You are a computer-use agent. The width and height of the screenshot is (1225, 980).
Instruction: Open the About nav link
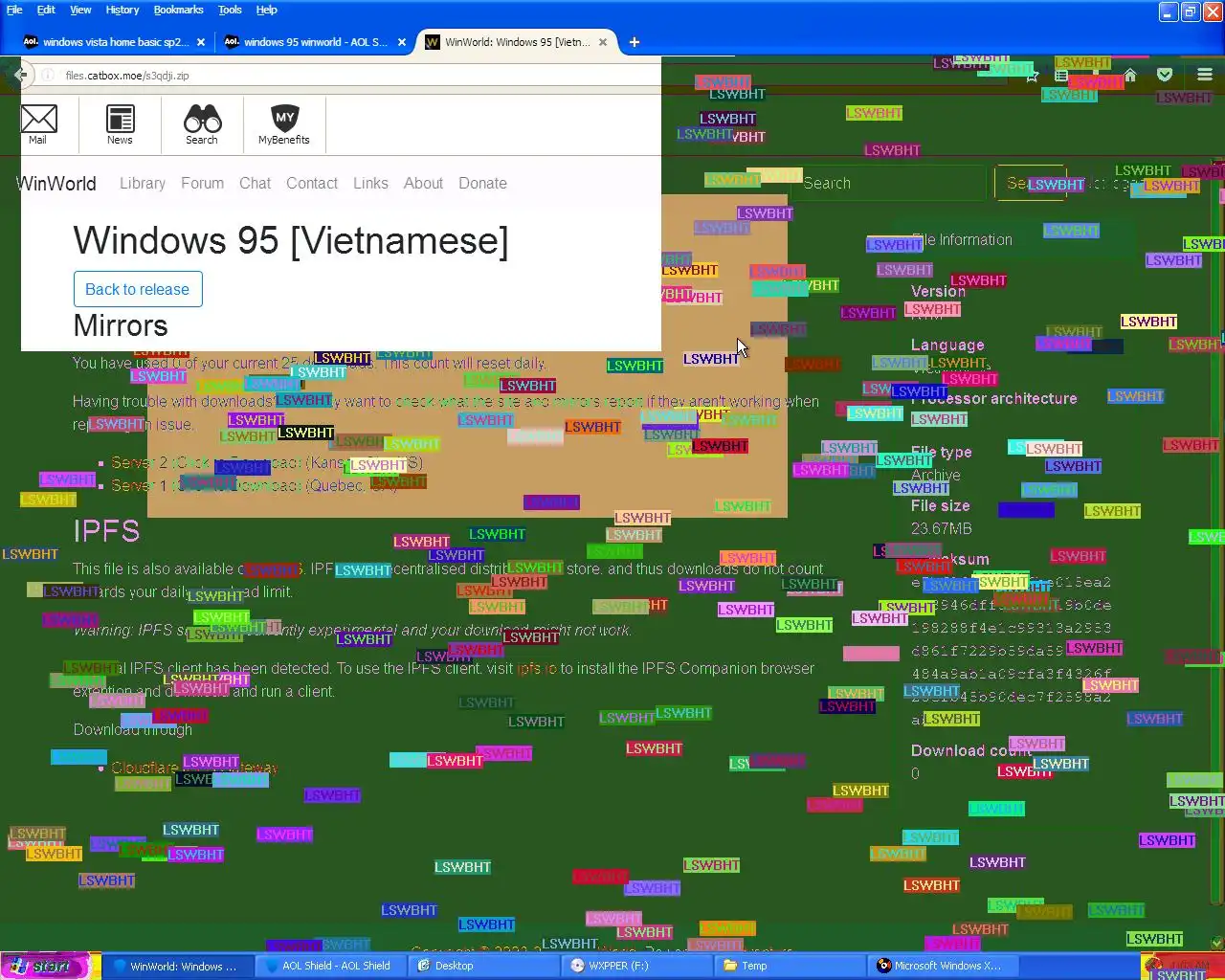423,183
